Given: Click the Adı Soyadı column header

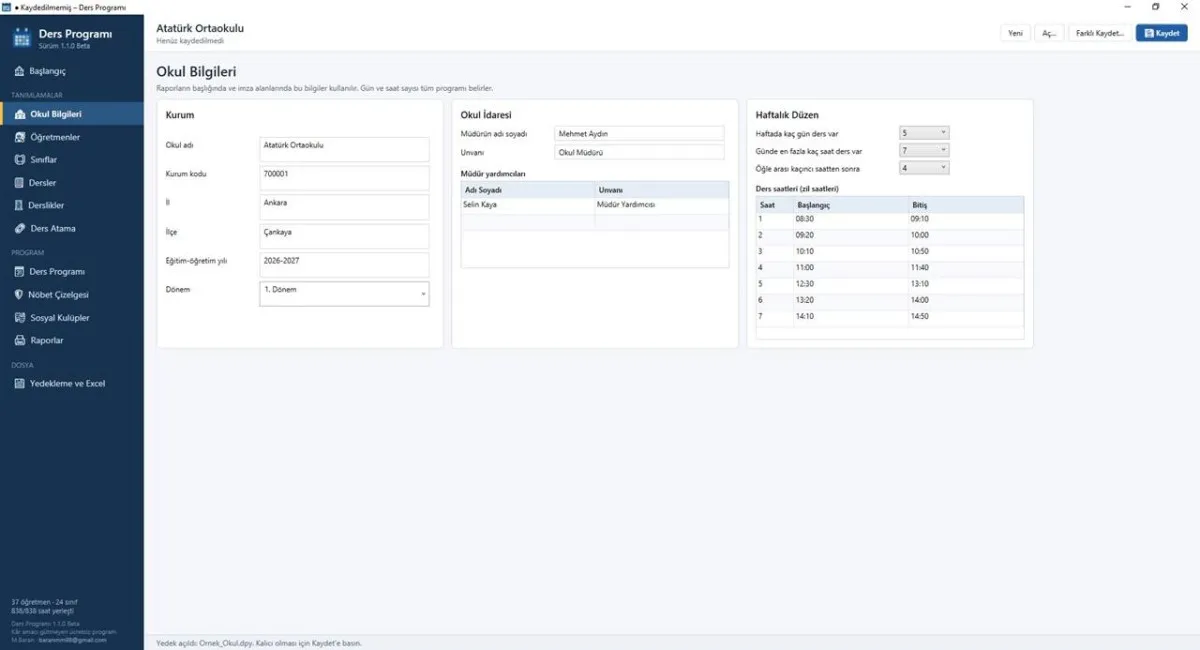Looking at the screenshot, I should (527, 189).
